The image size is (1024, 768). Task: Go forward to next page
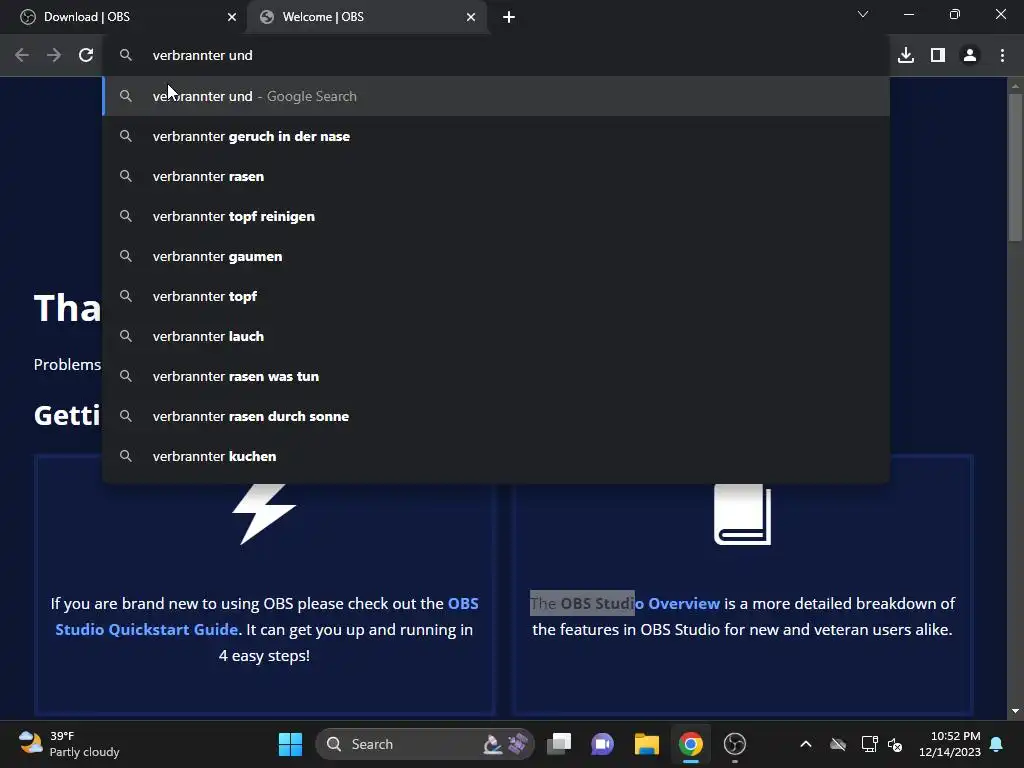54,56
